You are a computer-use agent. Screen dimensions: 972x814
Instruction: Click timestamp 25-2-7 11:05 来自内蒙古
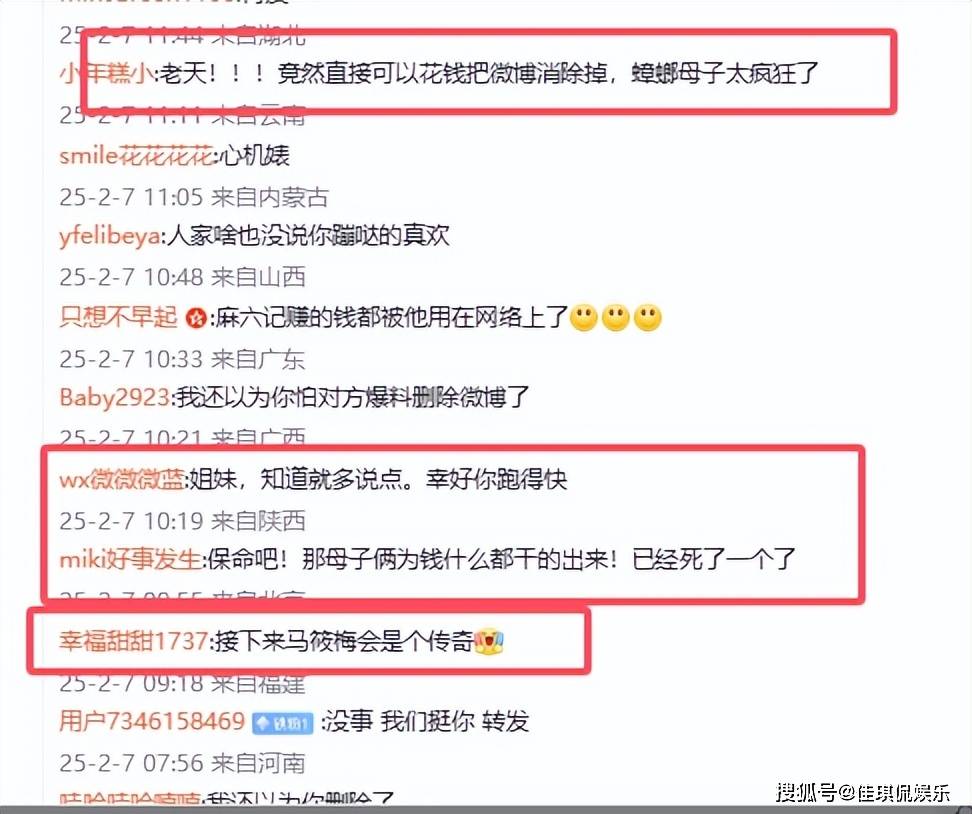[x=193, y=197]
